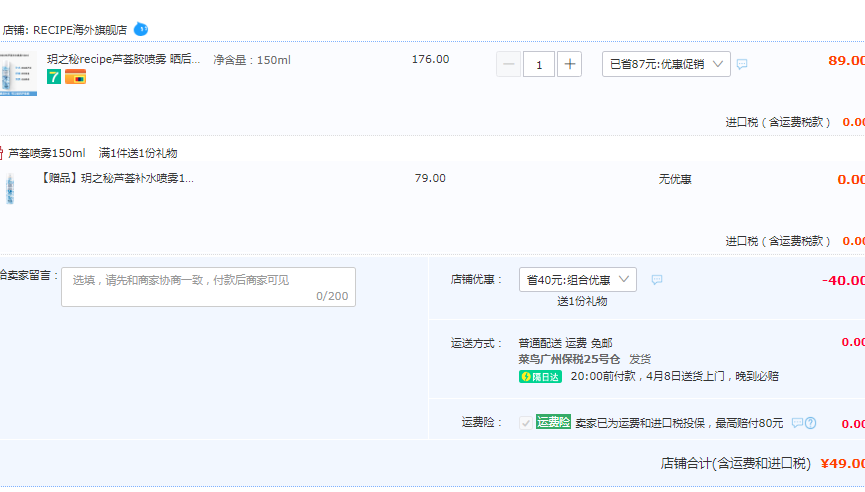Decrease quantity with the minus button
Screen dimensions: 865x492
pos(508,65)
